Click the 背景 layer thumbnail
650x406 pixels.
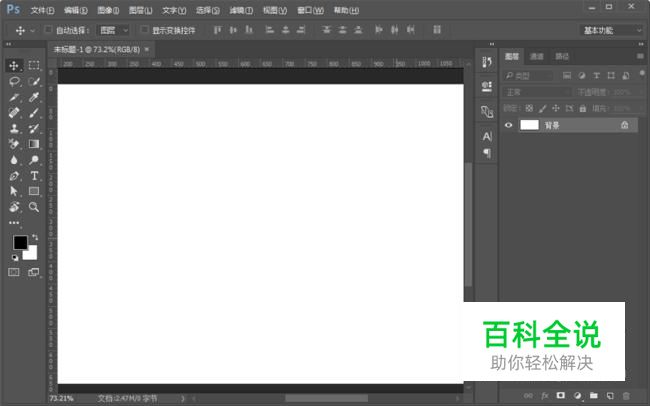pos(529,125)
